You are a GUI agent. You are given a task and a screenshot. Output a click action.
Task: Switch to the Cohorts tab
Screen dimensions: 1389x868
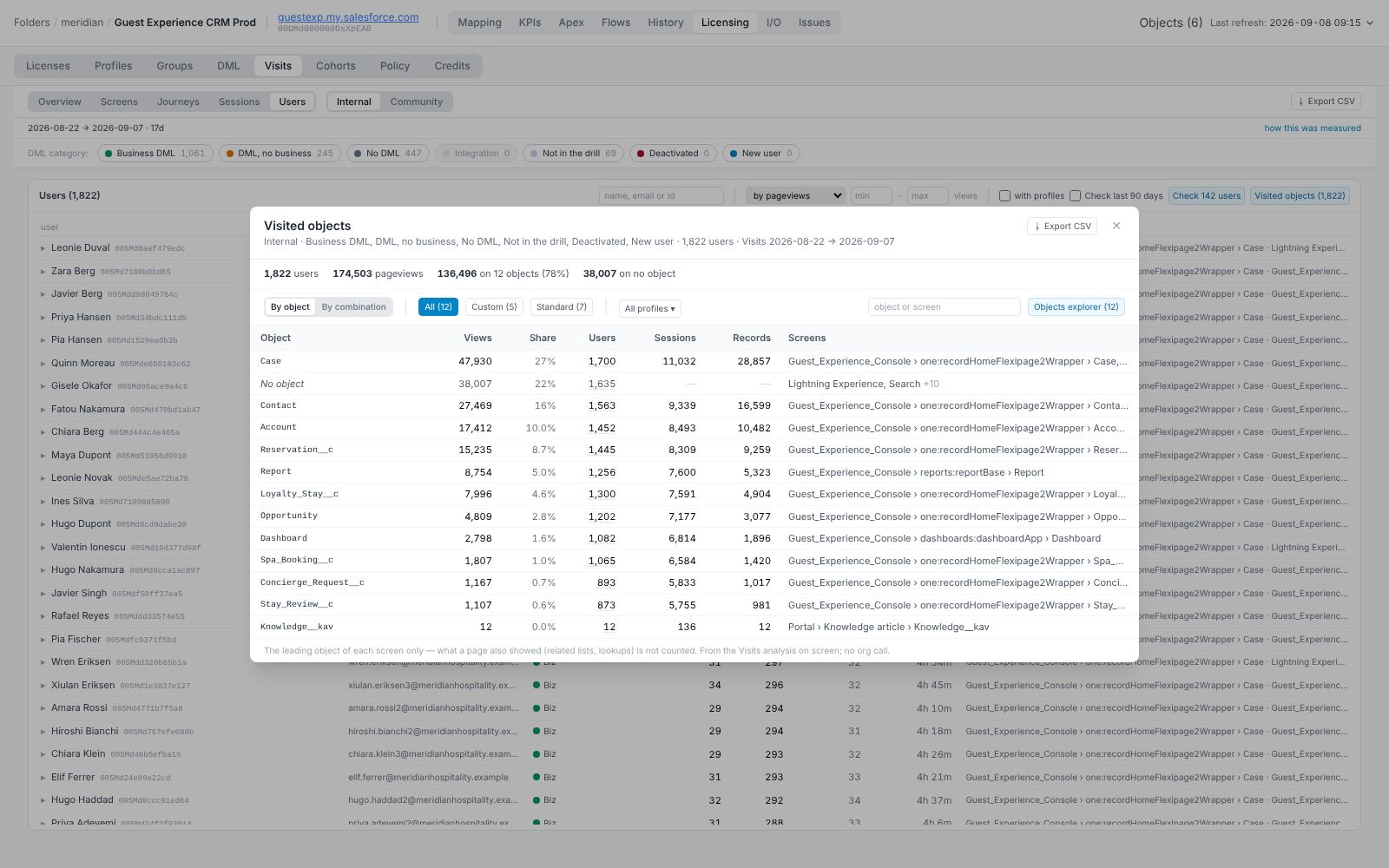pyautogui.click(x=335, y=66)
